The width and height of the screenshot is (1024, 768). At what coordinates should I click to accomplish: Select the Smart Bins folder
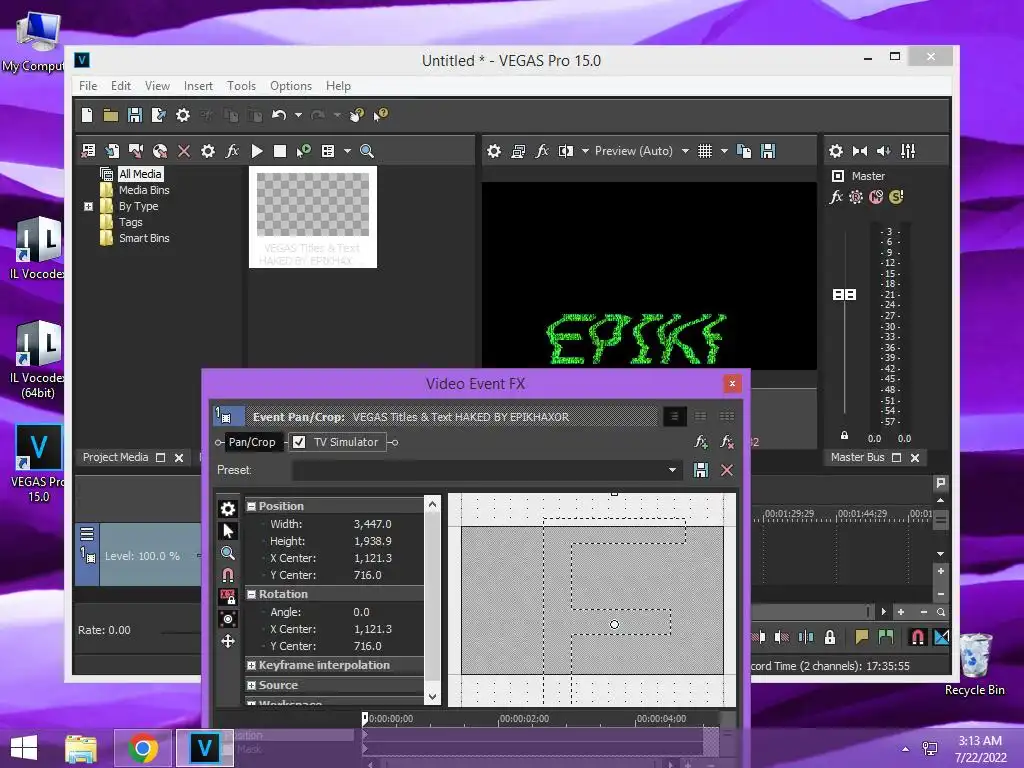pyautogui.click(x=144, y=238)
